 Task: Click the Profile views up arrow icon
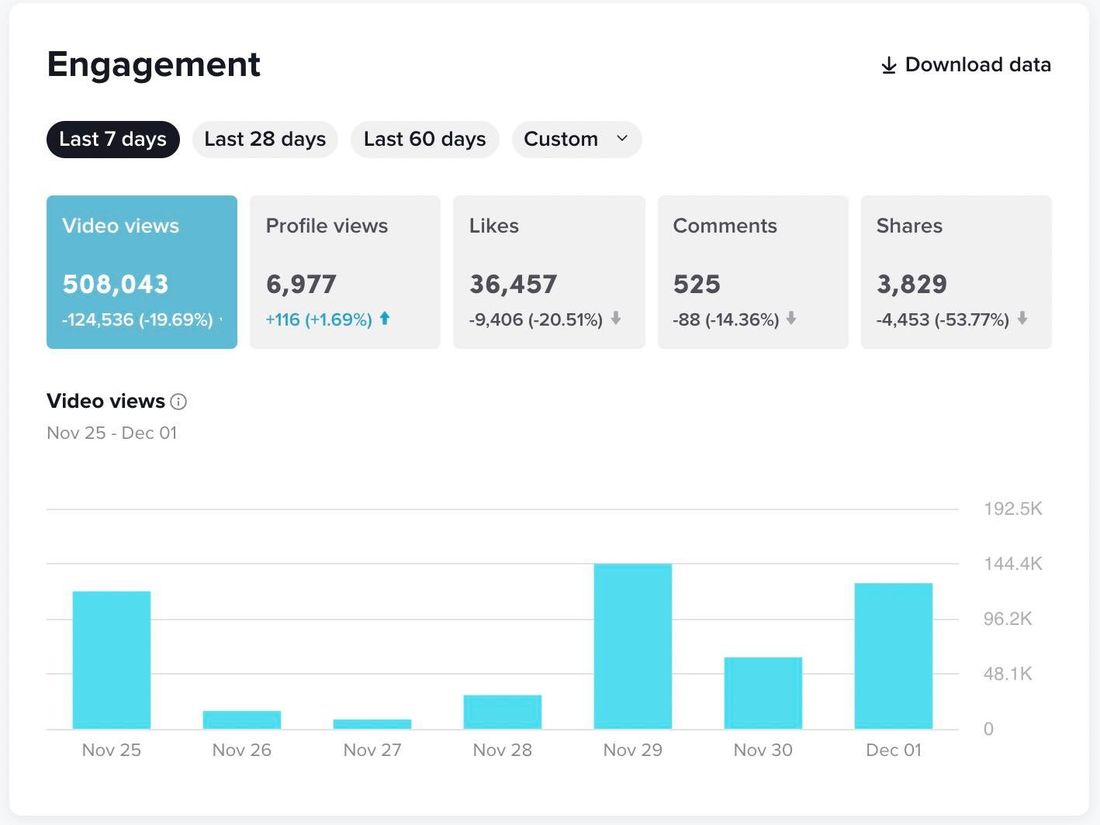pos(384,318)
